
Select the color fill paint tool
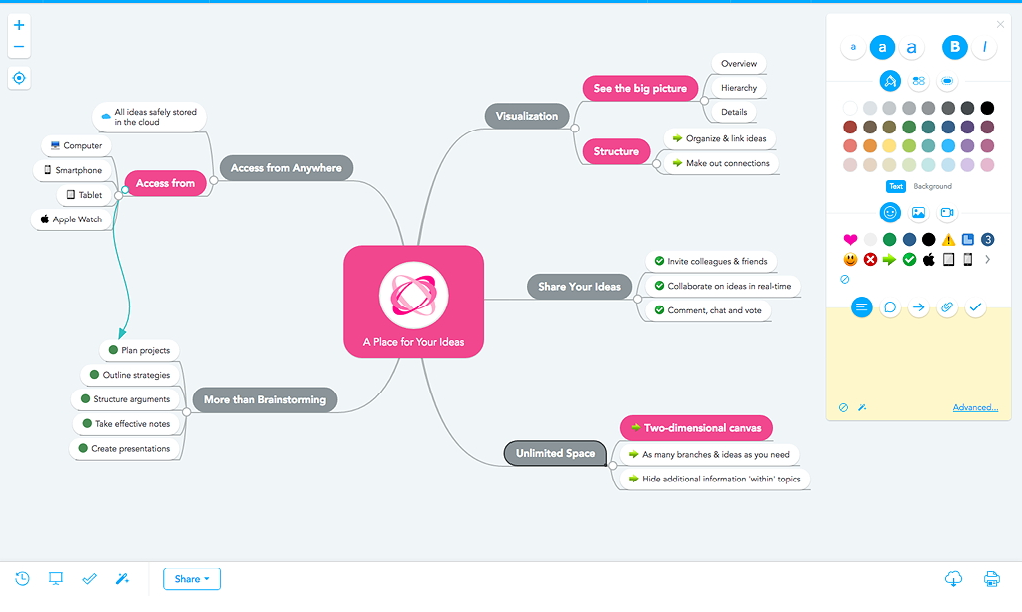890,81
